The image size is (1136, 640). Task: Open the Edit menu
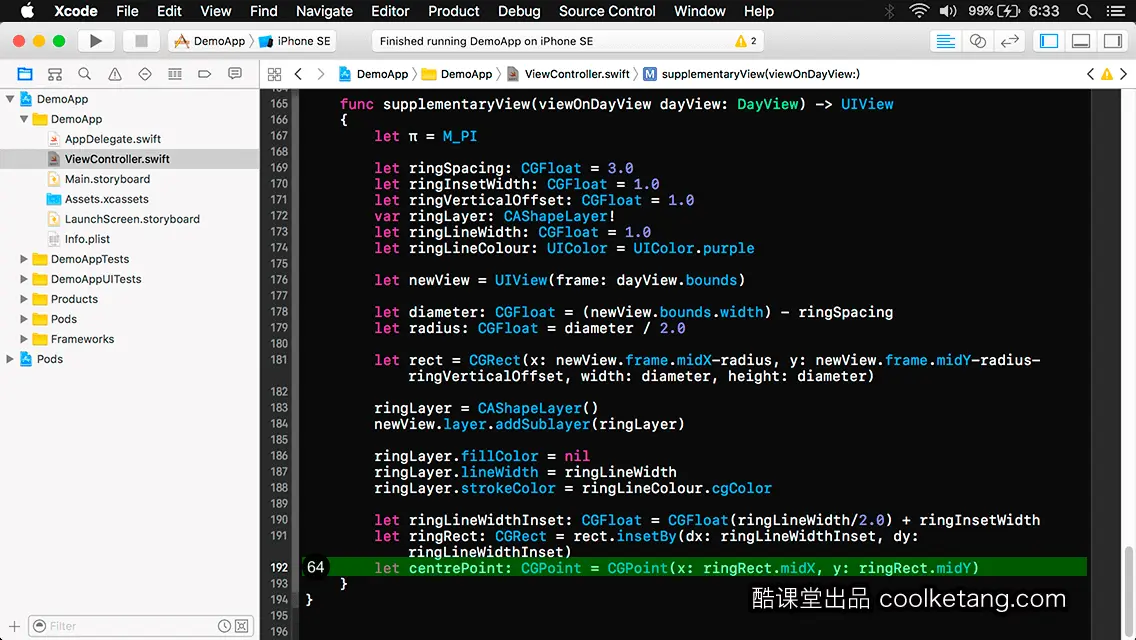coord(169,11)
